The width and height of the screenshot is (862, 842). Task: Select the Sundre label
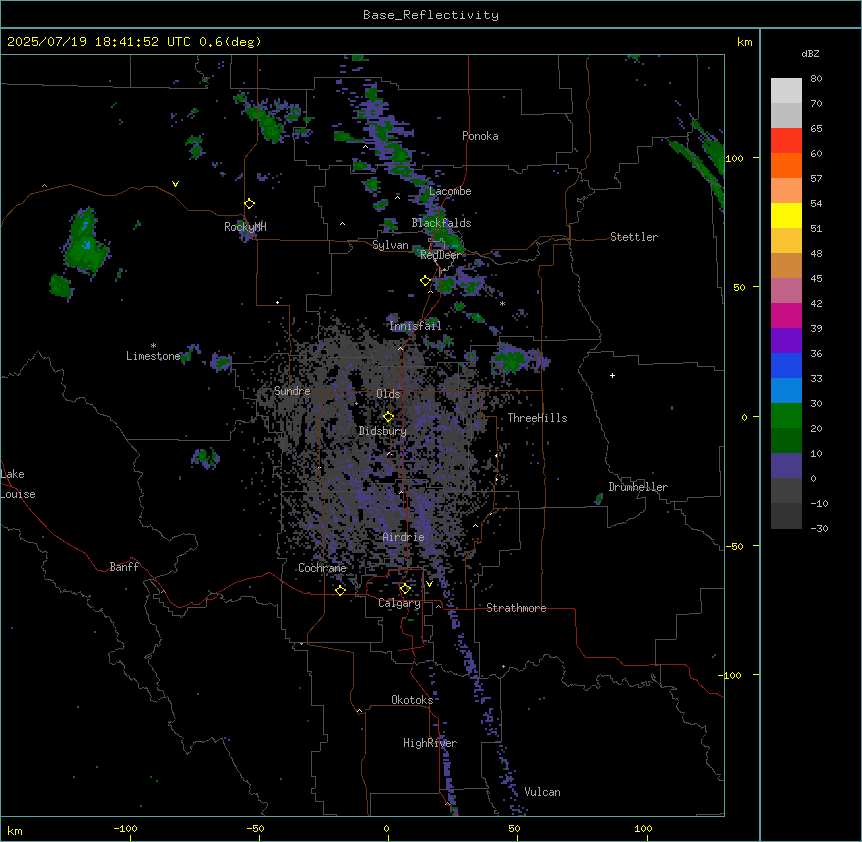click(x=292, y=391)
